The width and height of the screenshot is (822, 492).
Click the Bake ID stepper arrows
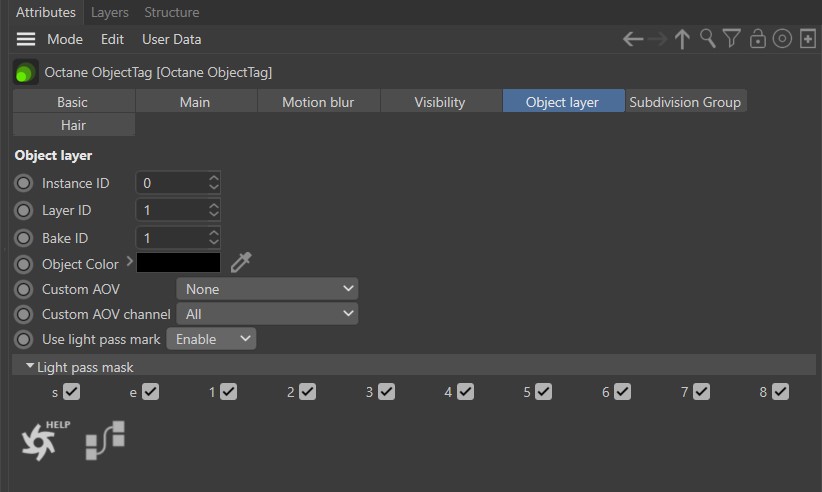tap(213, 238)
